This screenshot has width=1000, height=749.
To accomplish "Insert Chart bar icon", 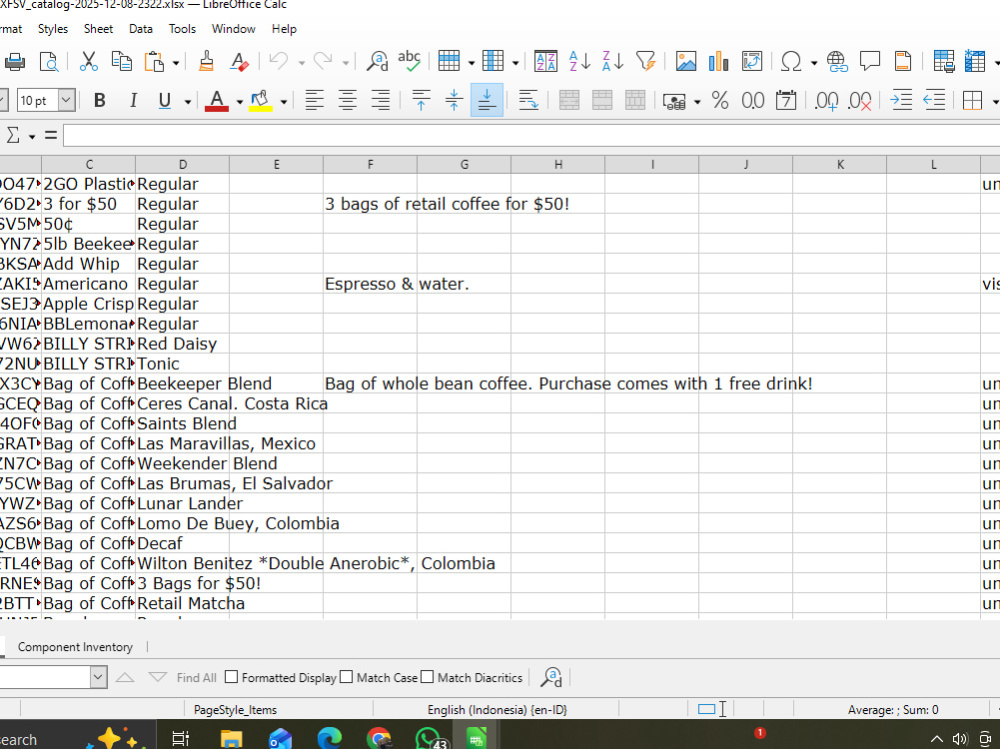I will [719, 62].
